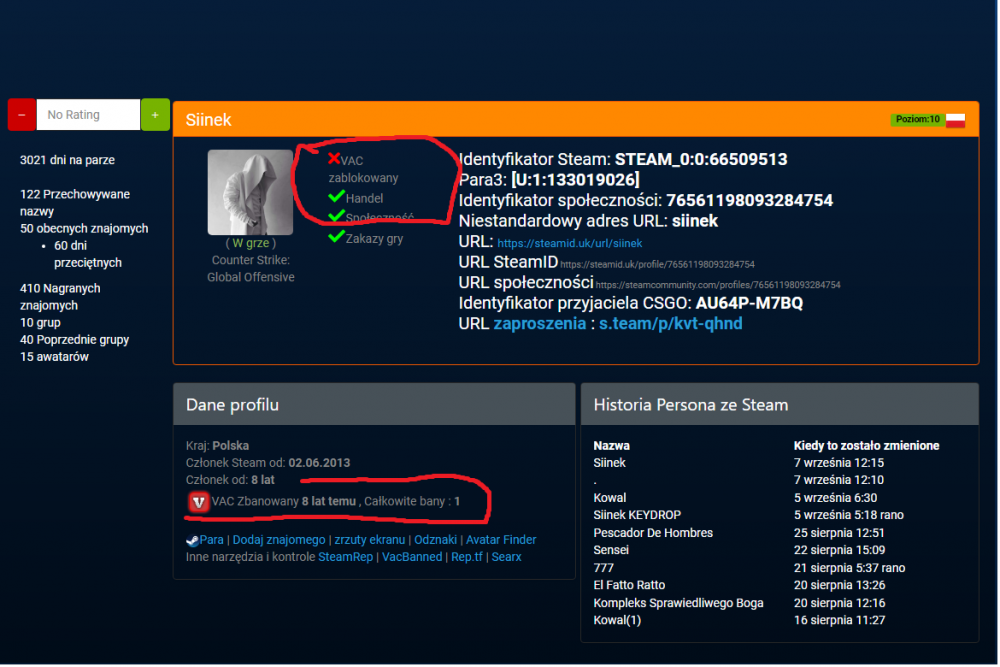
Task: Click the Steam logo beside Para
Action: pyautogui.click(x=192, y=541)
